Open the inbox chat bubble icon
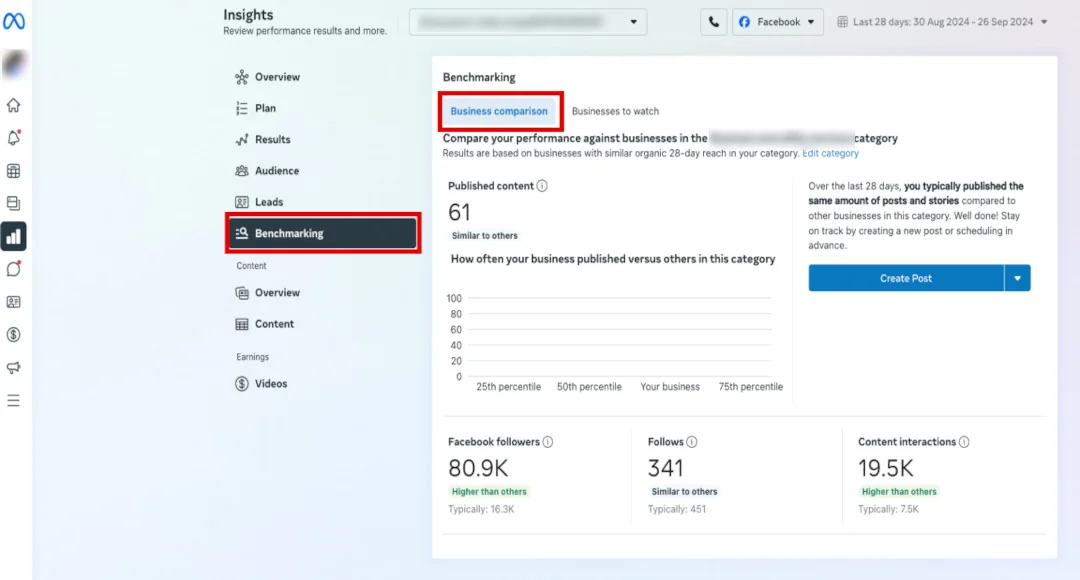Viewport: 1080px width, 580px height. [14, 269]
